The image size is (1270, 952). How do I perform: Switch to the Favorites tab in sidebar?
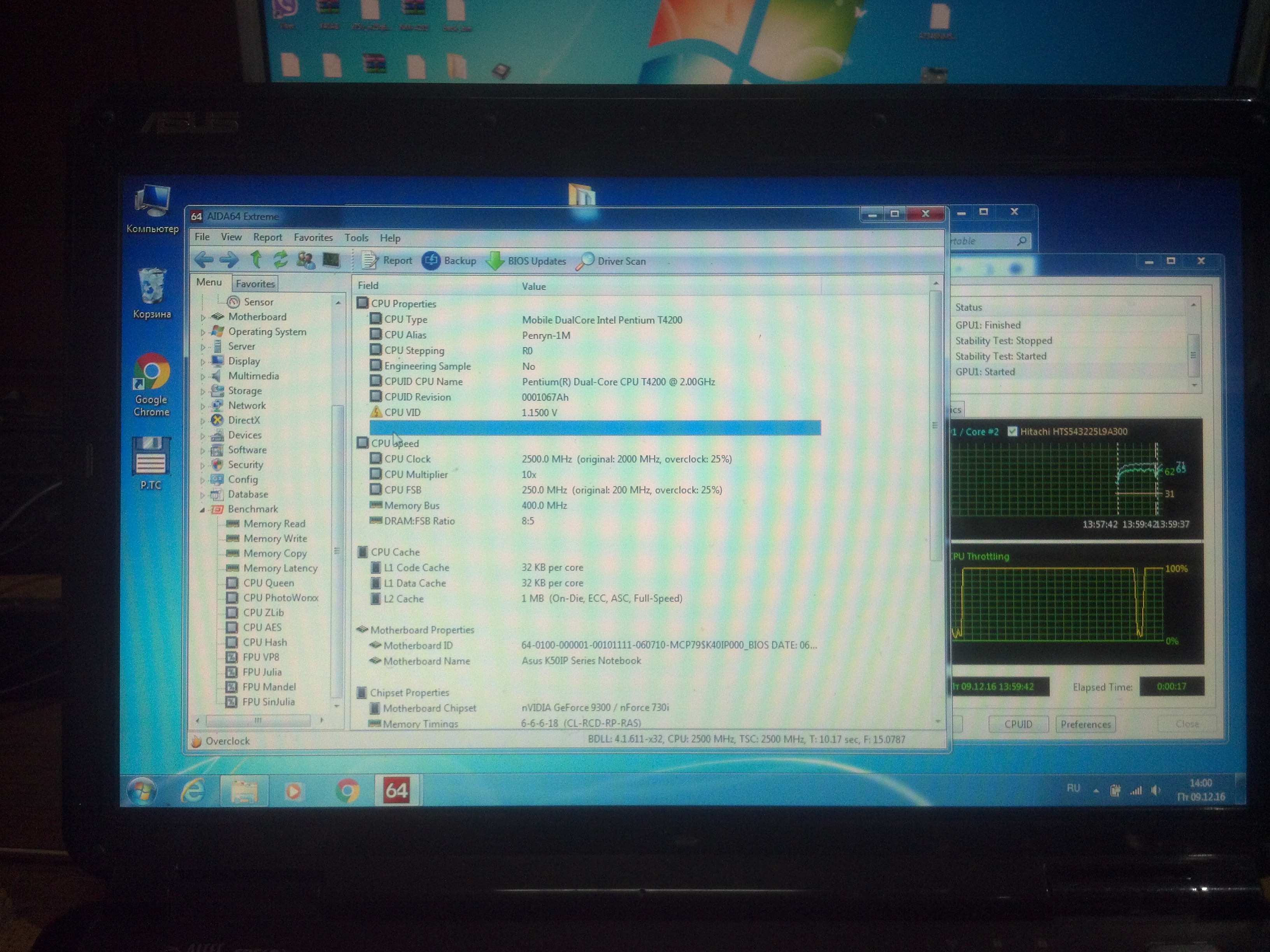click(x=256, y=283)
